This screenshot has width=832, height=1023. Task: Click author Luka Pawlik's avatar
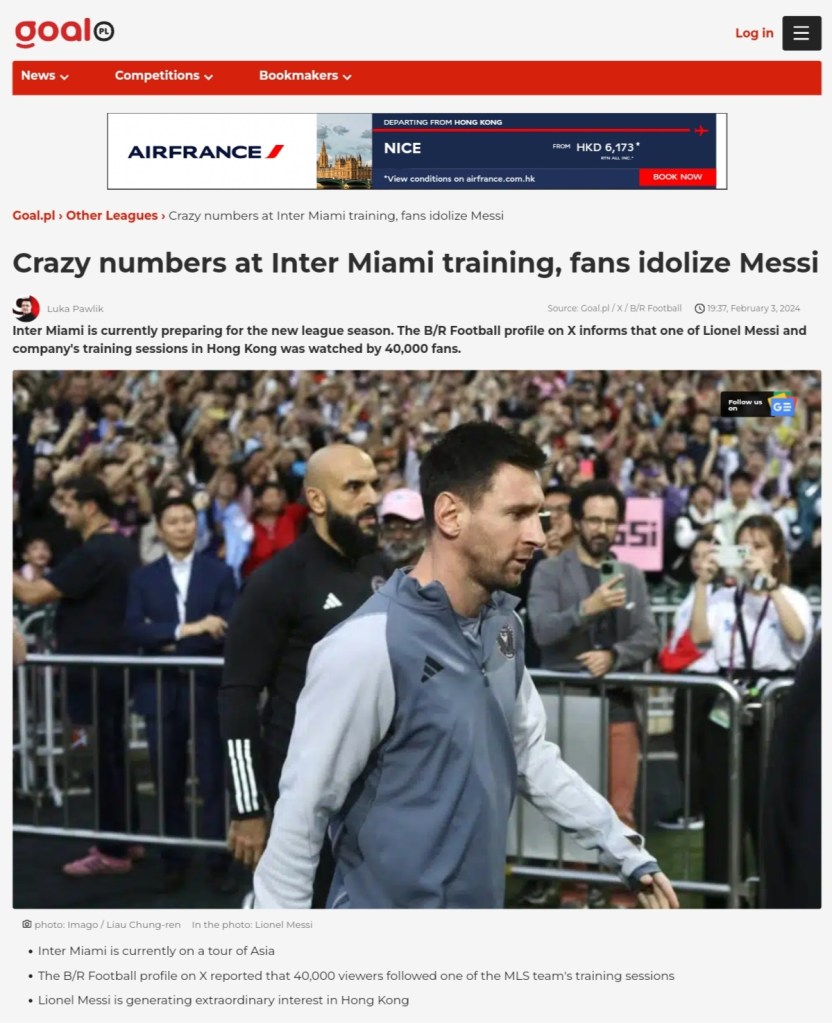[x=26, y=309]
